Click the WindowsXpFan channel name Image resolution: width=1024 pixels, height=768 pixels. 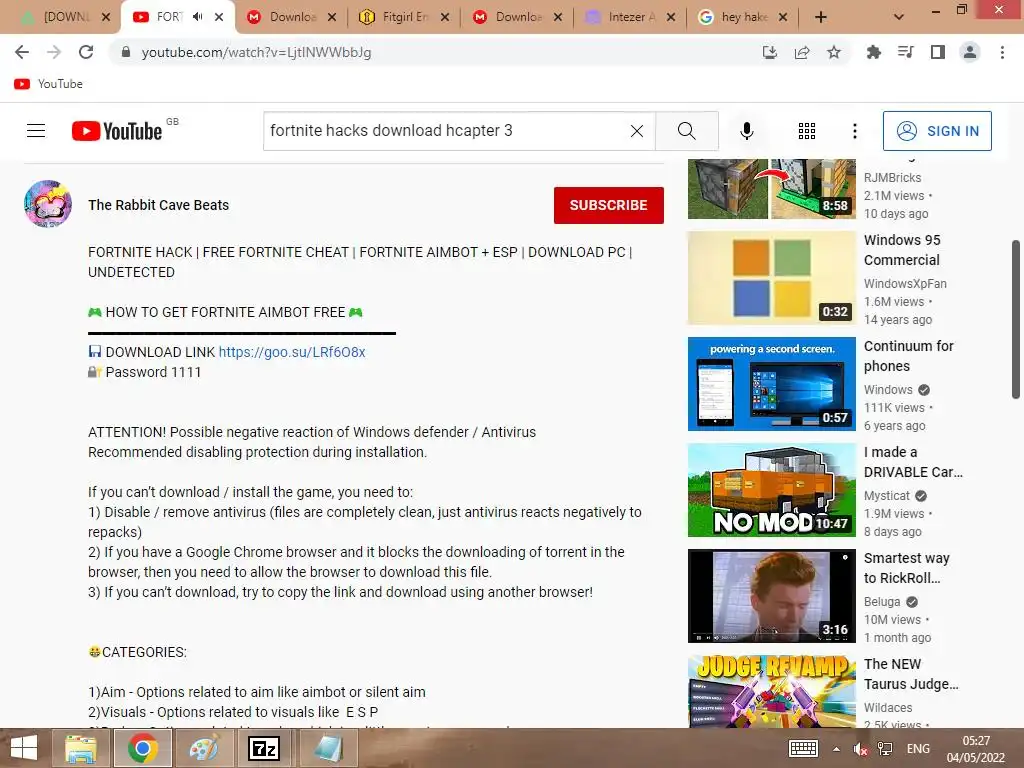point(905,283)
